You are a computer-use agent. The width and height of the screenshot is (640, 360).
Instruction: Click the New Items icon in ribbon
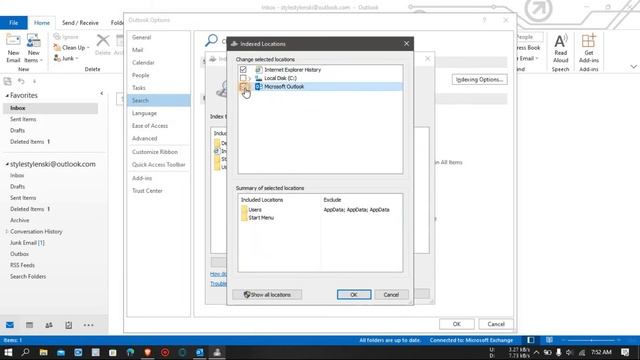tap(33, 41)
